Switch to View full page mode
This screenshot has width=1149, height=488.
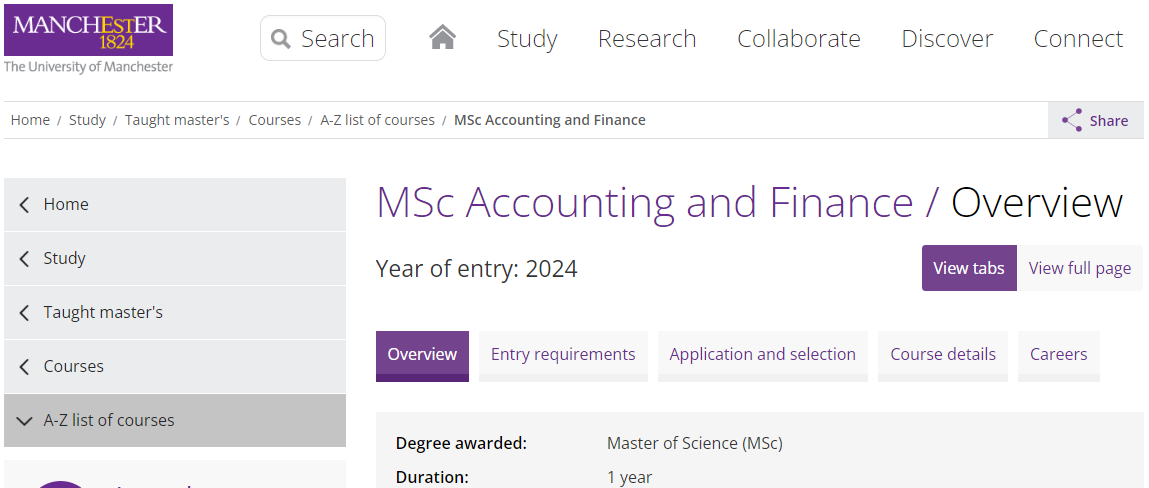1079,268
